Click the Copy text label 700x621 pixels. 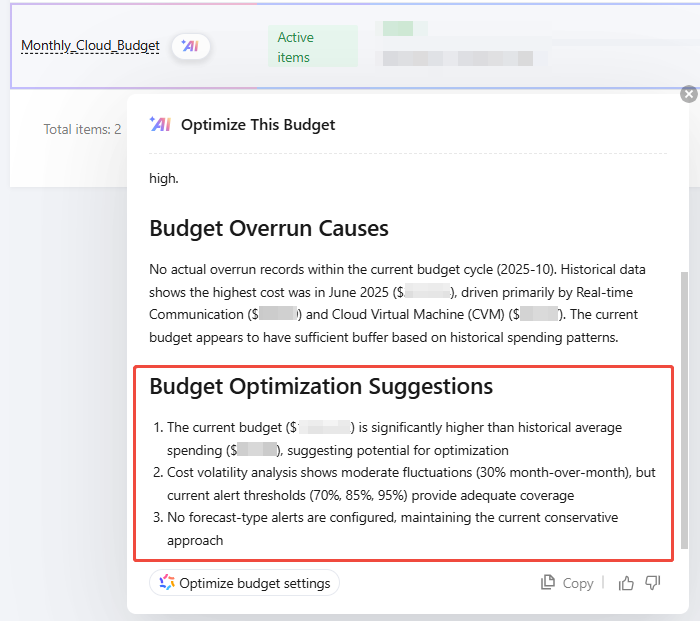578,583
